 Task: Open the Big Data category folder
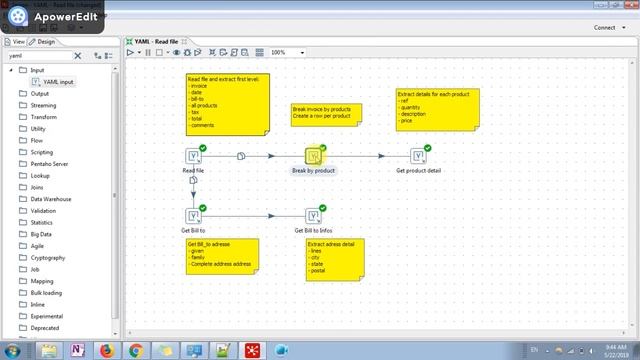(x=36, y=234)
